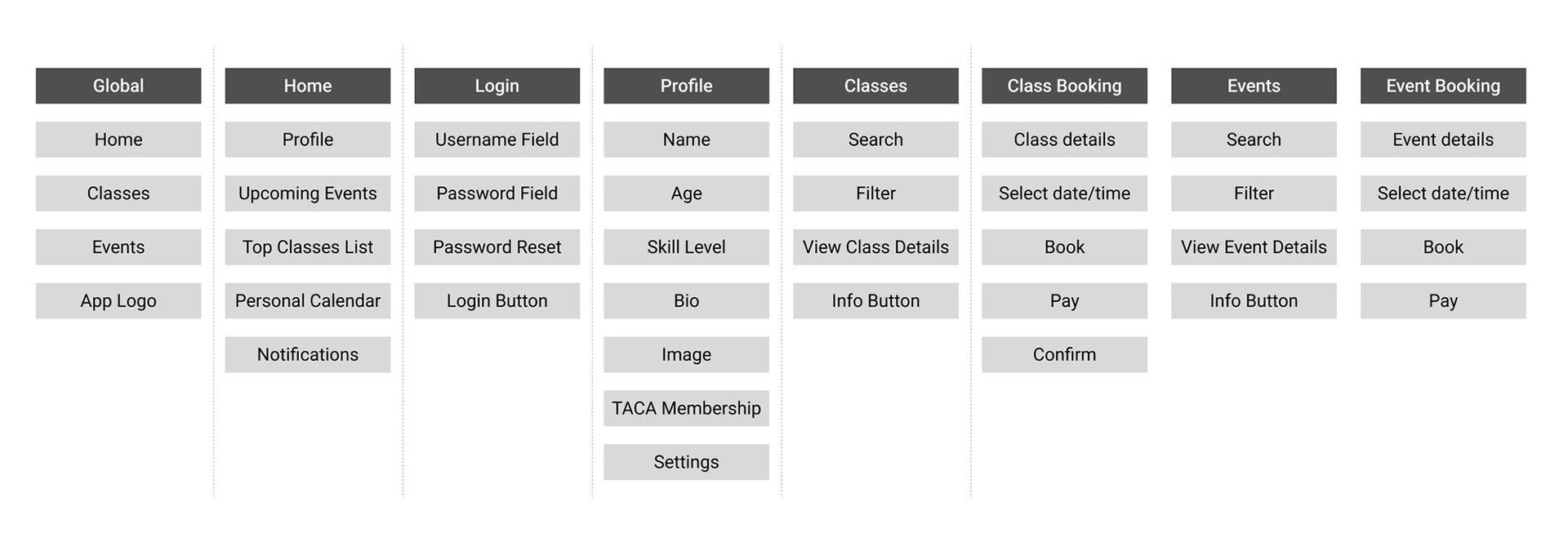Click the App Logo item
Viewport: 1568px width, 551px height.
point(118,300)
